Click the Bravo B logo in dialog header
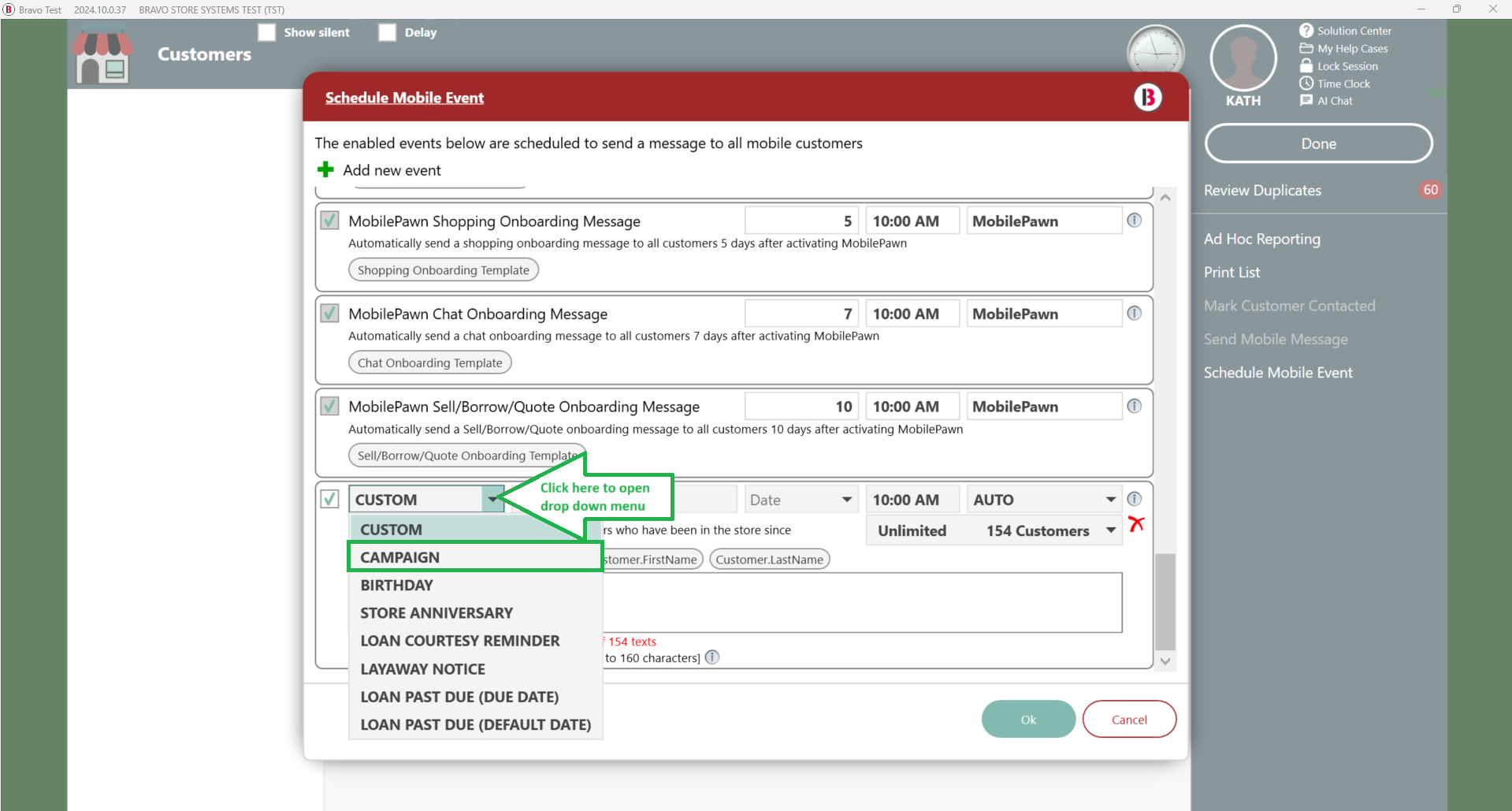 [x=1147, y=97]
